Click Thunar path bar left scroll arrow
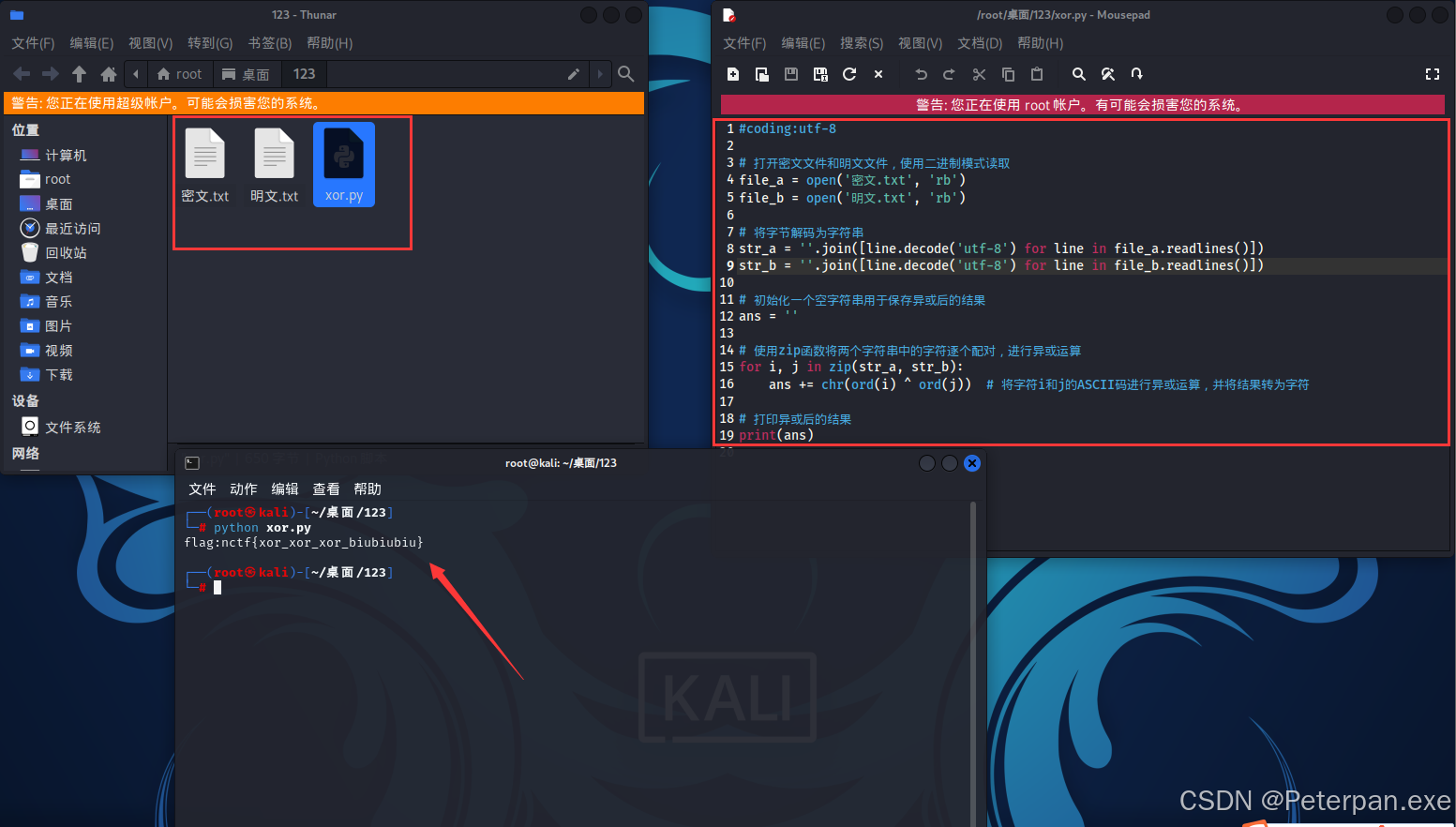 [136, 74]
